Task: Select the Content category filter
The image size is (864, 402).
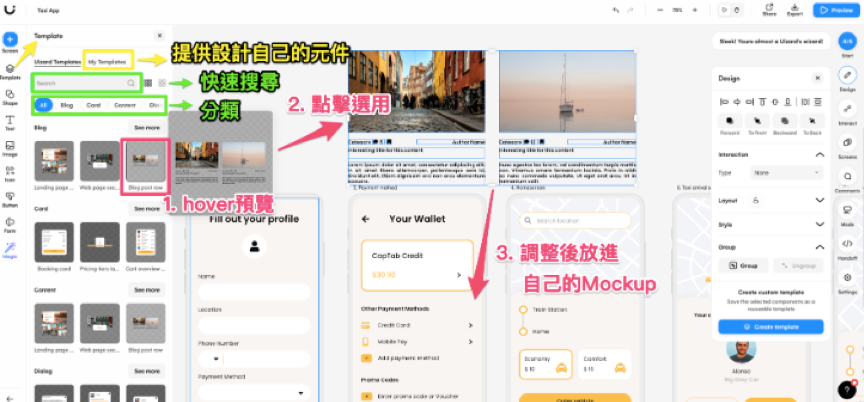Action: [125, 105]
